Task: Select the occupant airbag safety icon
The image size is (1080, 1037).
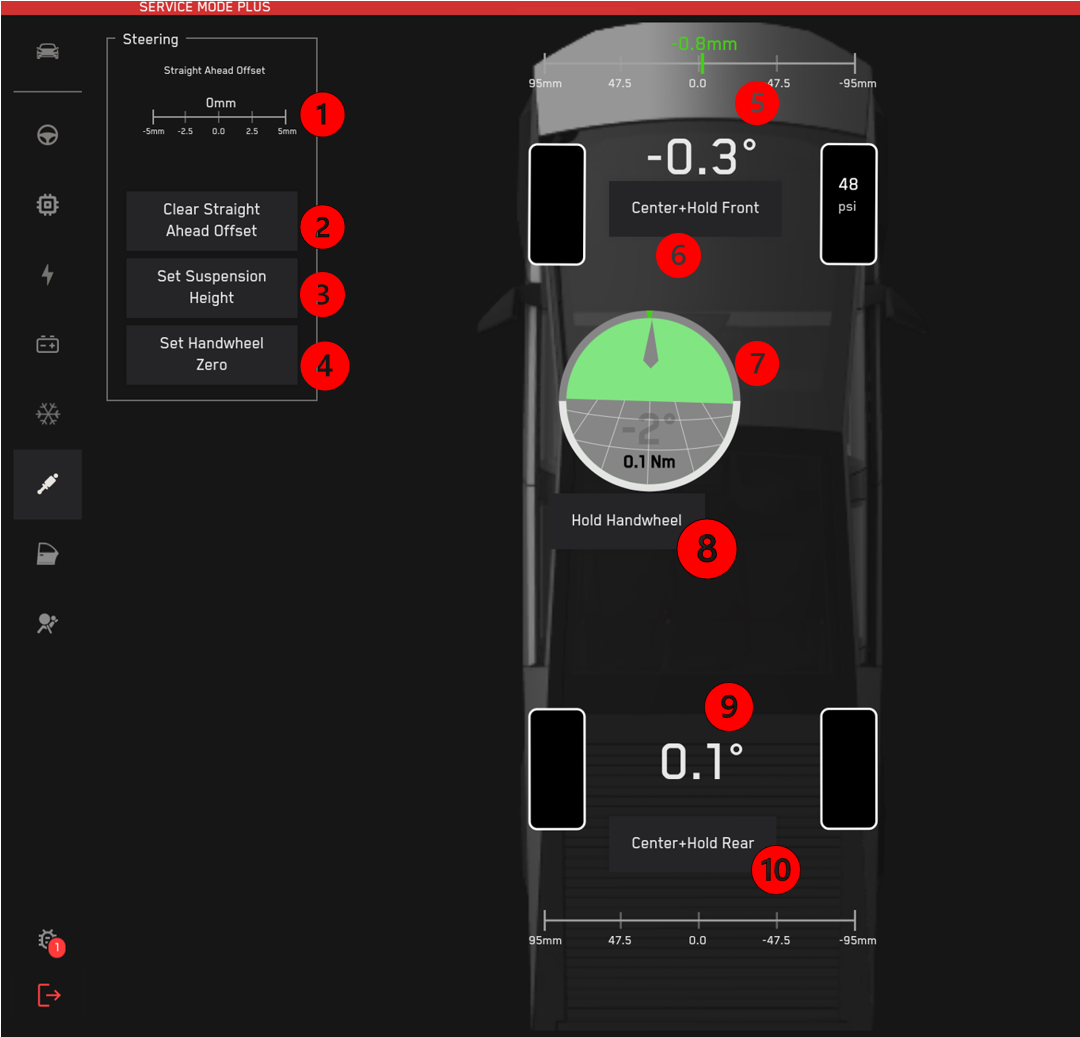Action: 47,623
